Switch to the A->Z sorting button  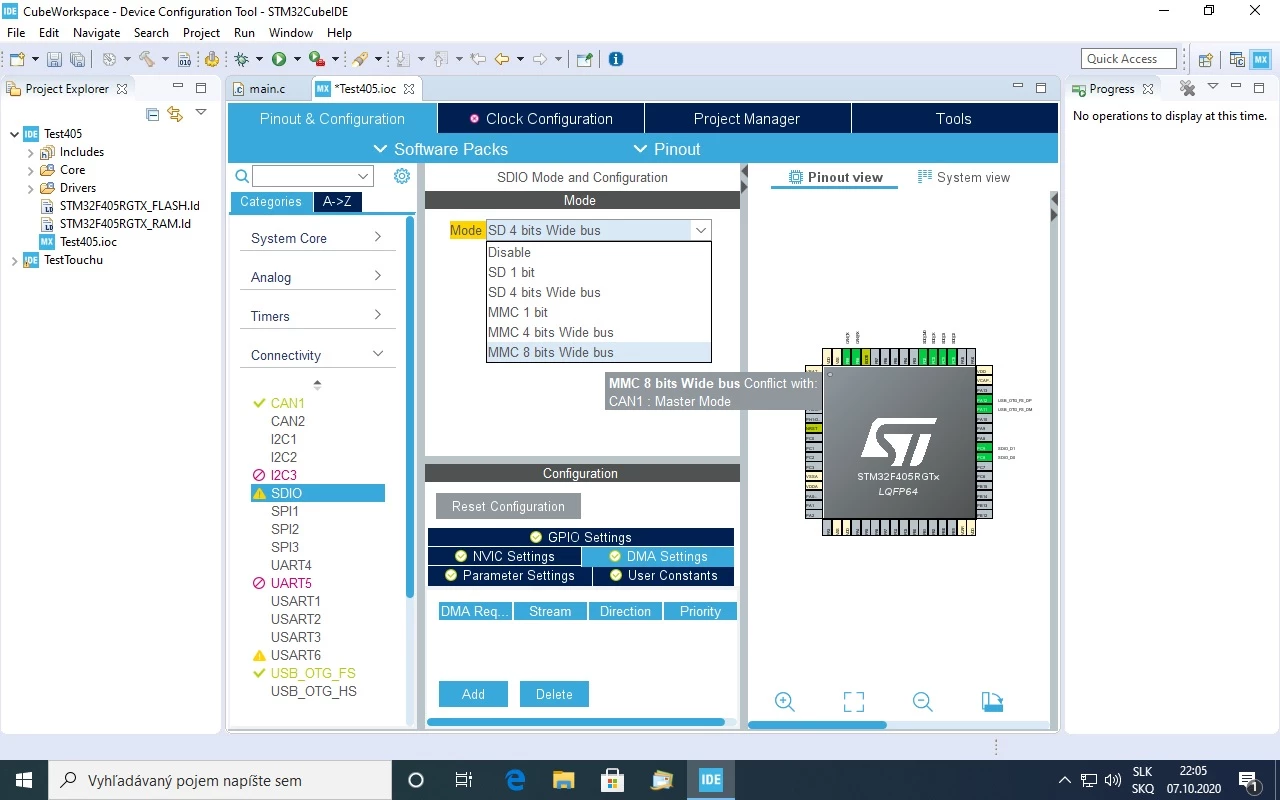(338, 202)
